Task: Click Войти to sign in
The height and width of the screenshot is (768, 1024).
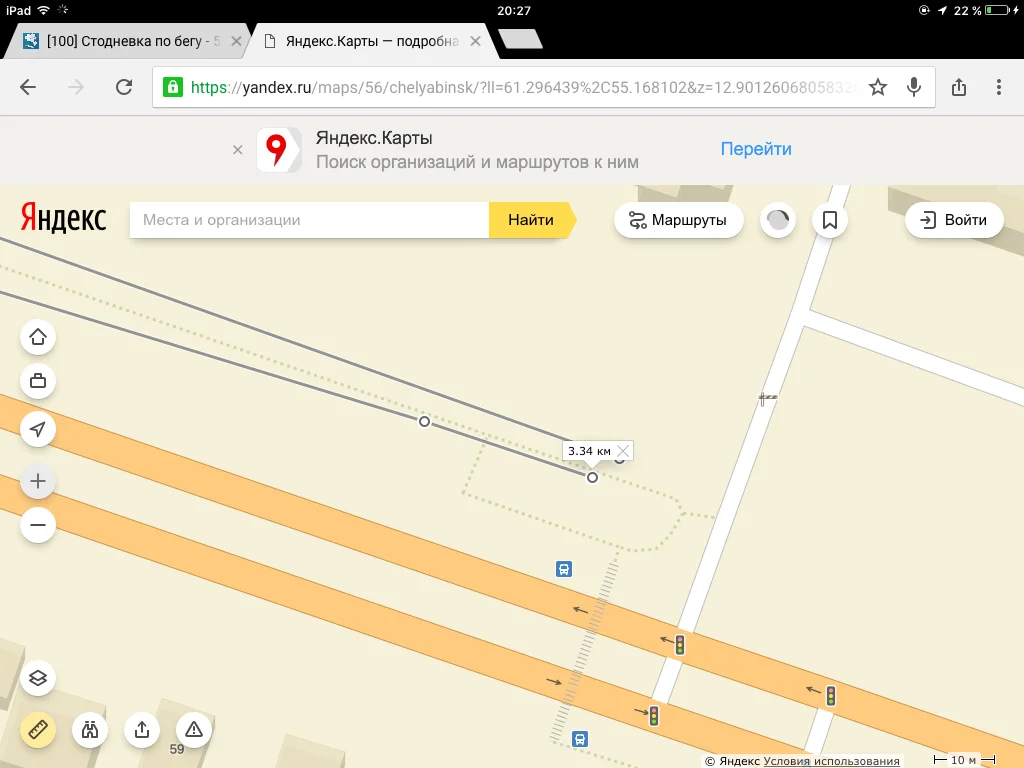Action: pos(954,220)
